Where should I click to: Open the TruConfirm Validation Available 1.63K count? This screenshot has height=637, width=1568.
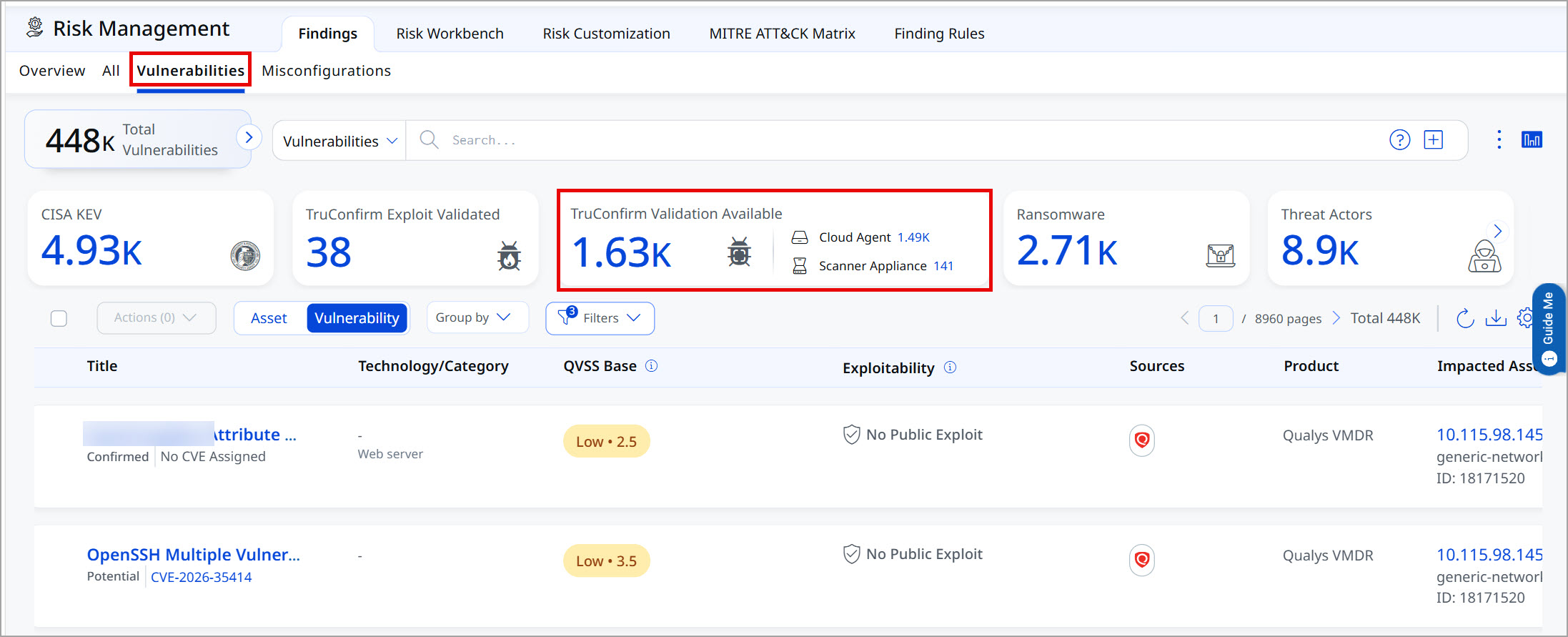(621, 253)
